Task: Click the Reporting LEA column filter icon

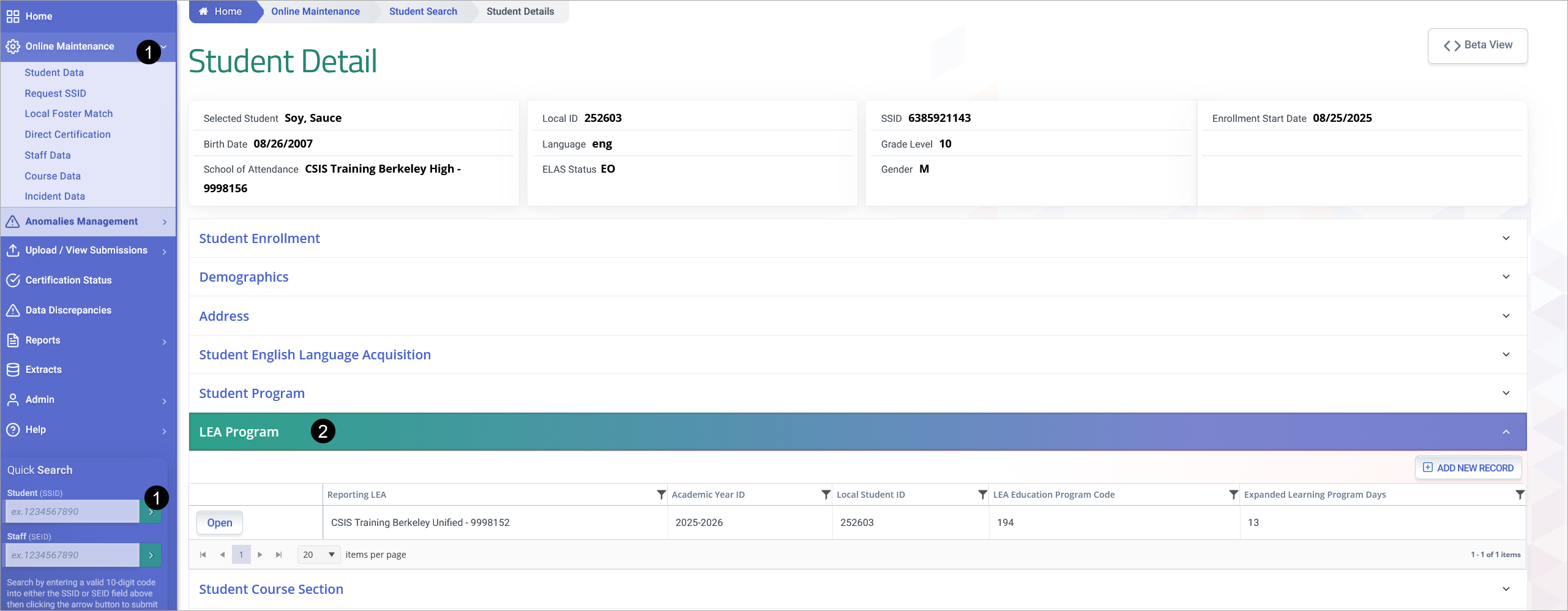Action: click(x=661, y=495)
